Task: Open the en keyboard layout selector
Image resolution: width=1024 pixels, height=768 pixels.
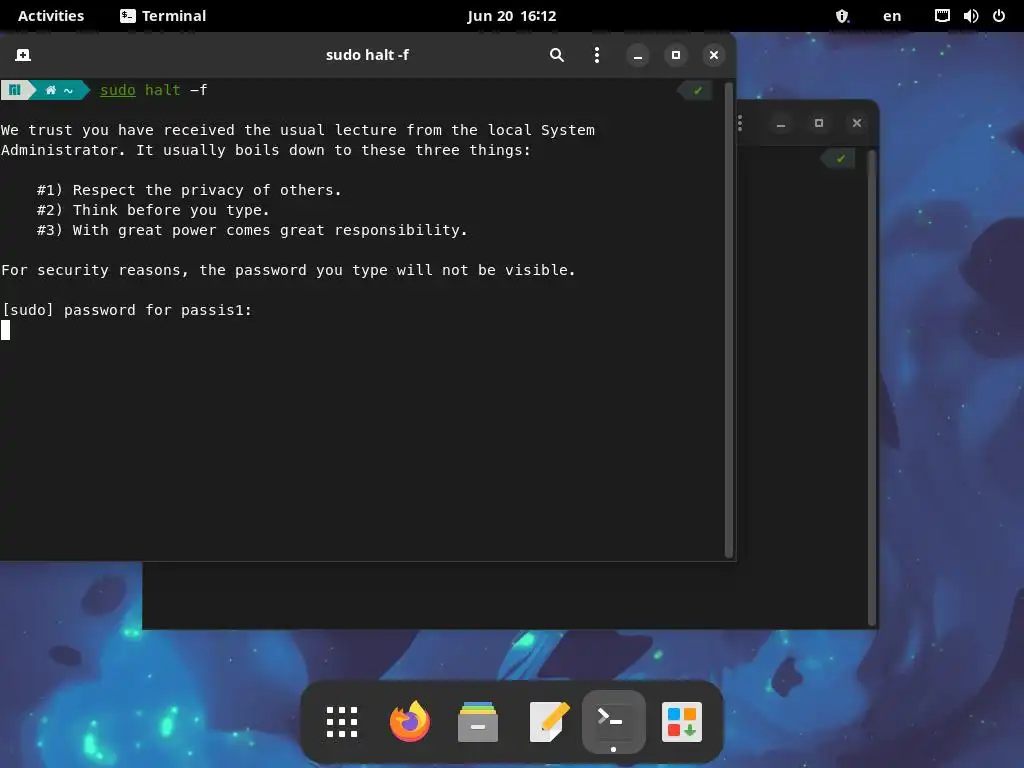Action: coord(891,16)
